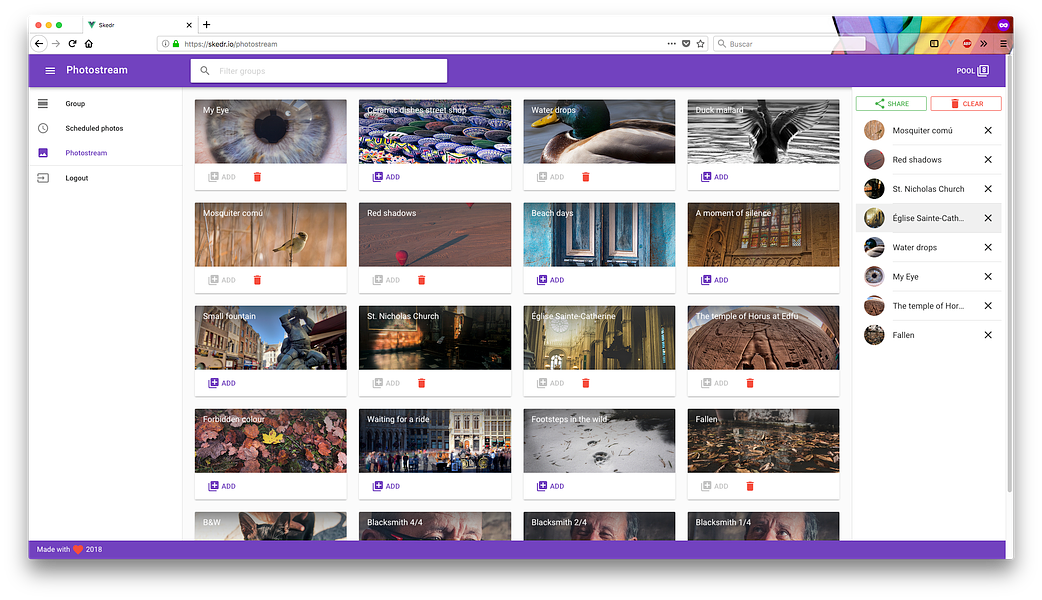Open Ceramic dishes street shop thumbnail
Viewport: 1042px width, 600px height.
coord(435,132)
